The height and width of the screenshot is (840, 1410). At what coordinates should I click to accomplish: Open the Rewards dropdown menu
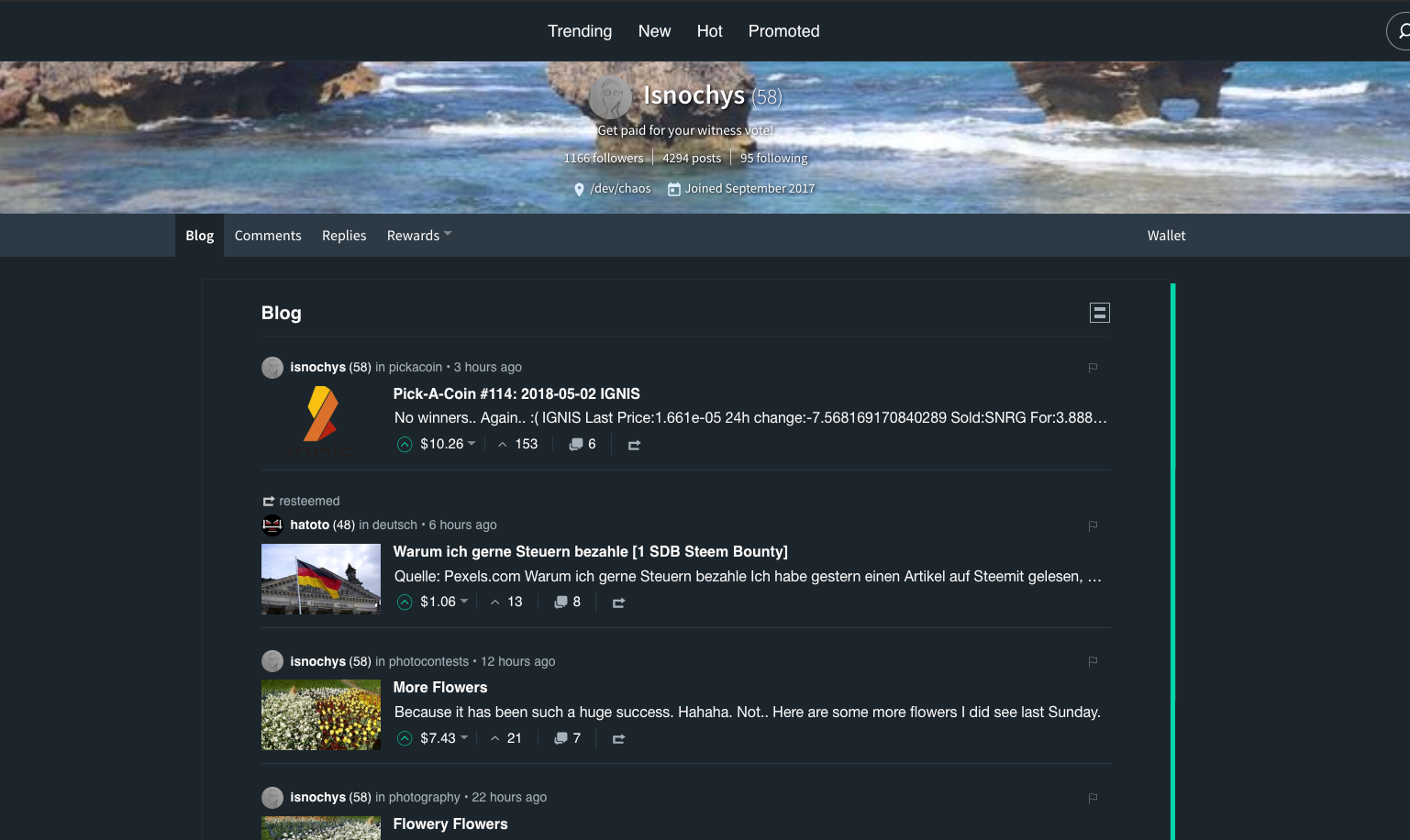tap(419, 236)
